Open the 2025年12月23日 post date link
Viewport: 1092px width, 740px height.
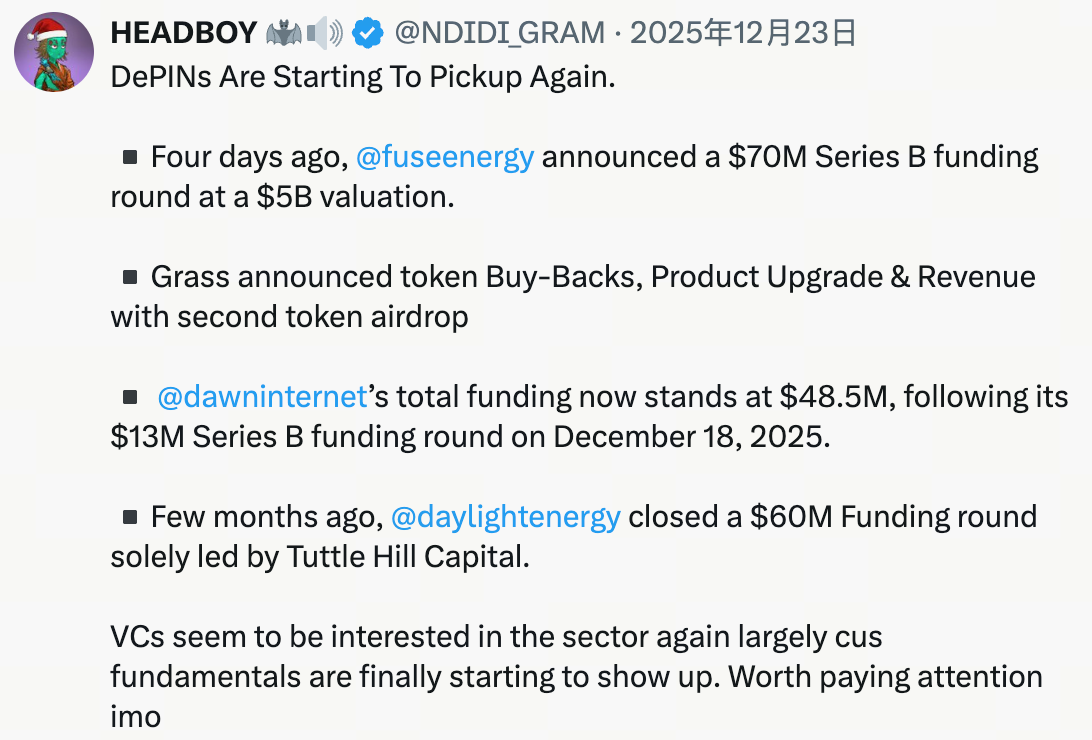click(744, 34)
